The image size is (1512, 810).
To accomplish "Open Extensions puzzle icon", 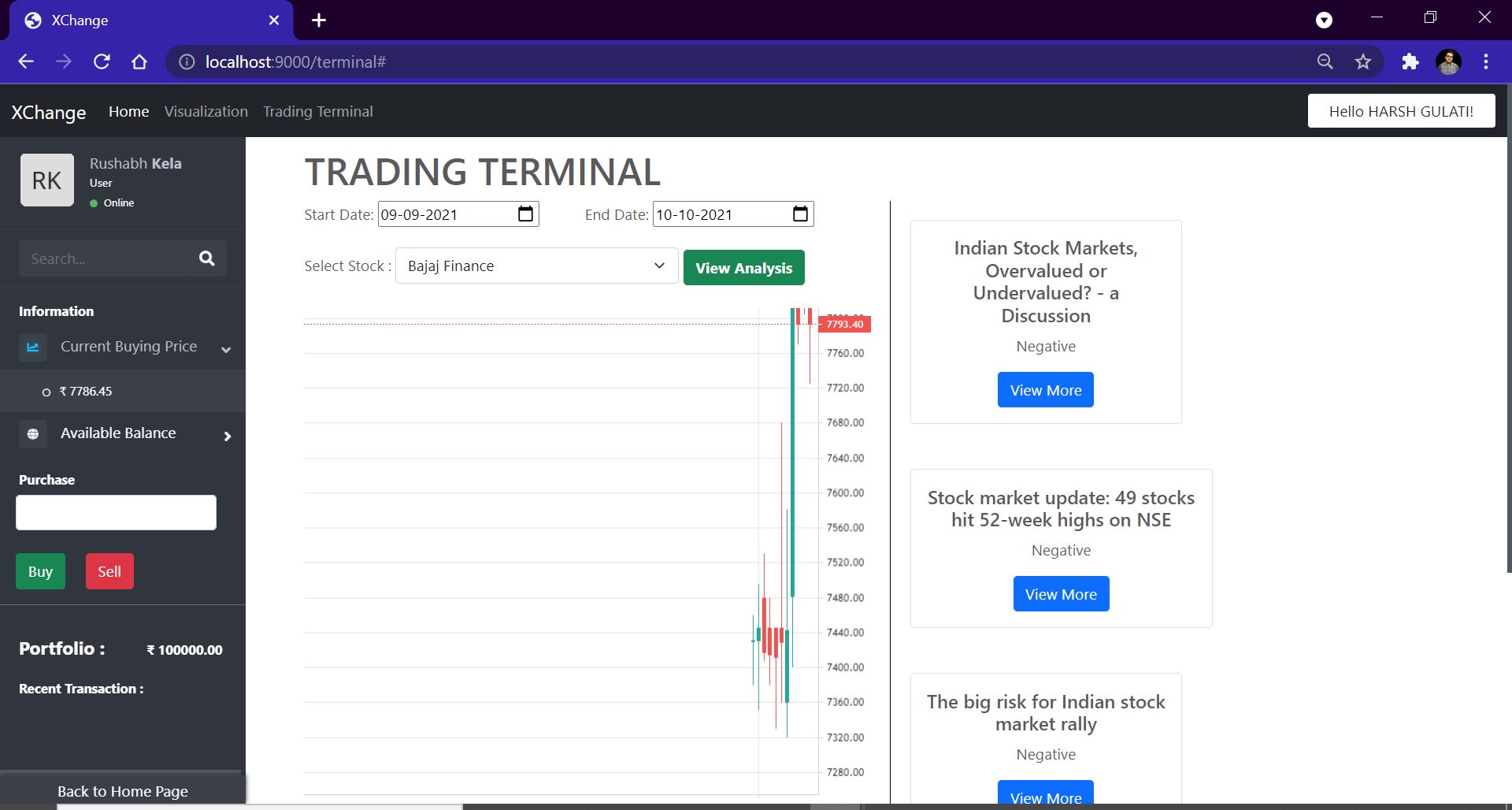I will [1410, 61].
